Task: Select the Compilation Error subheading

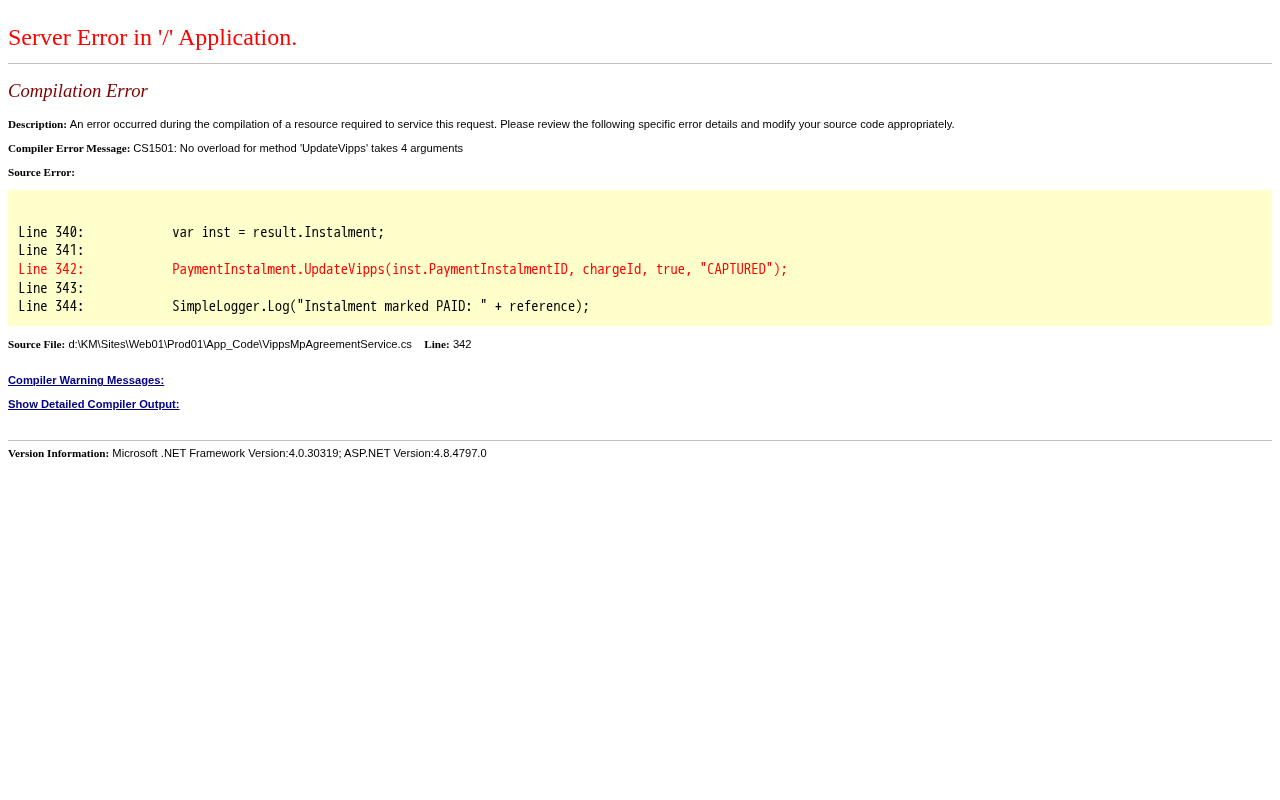Action: [x=78, y=91]
